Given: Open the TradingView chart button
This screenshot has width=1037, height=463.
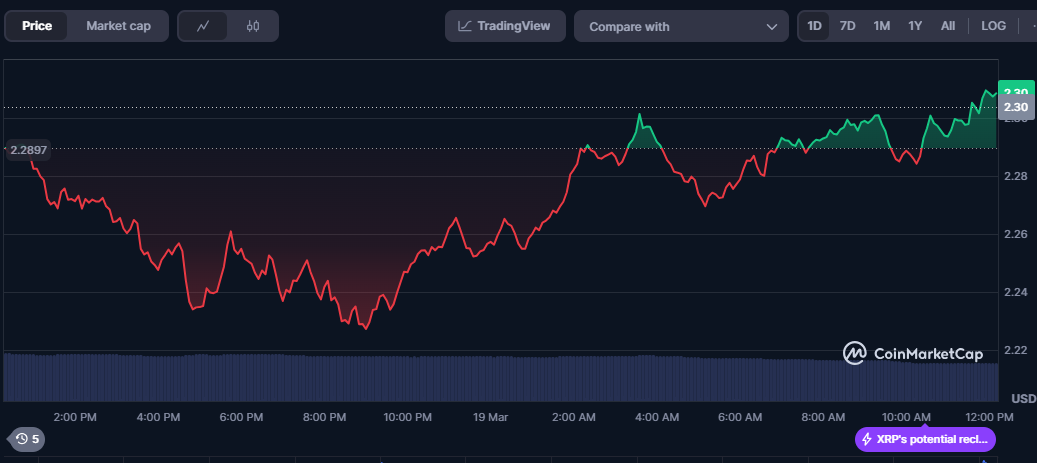Looking at the screenshot, I should click(x=505, y=26).
